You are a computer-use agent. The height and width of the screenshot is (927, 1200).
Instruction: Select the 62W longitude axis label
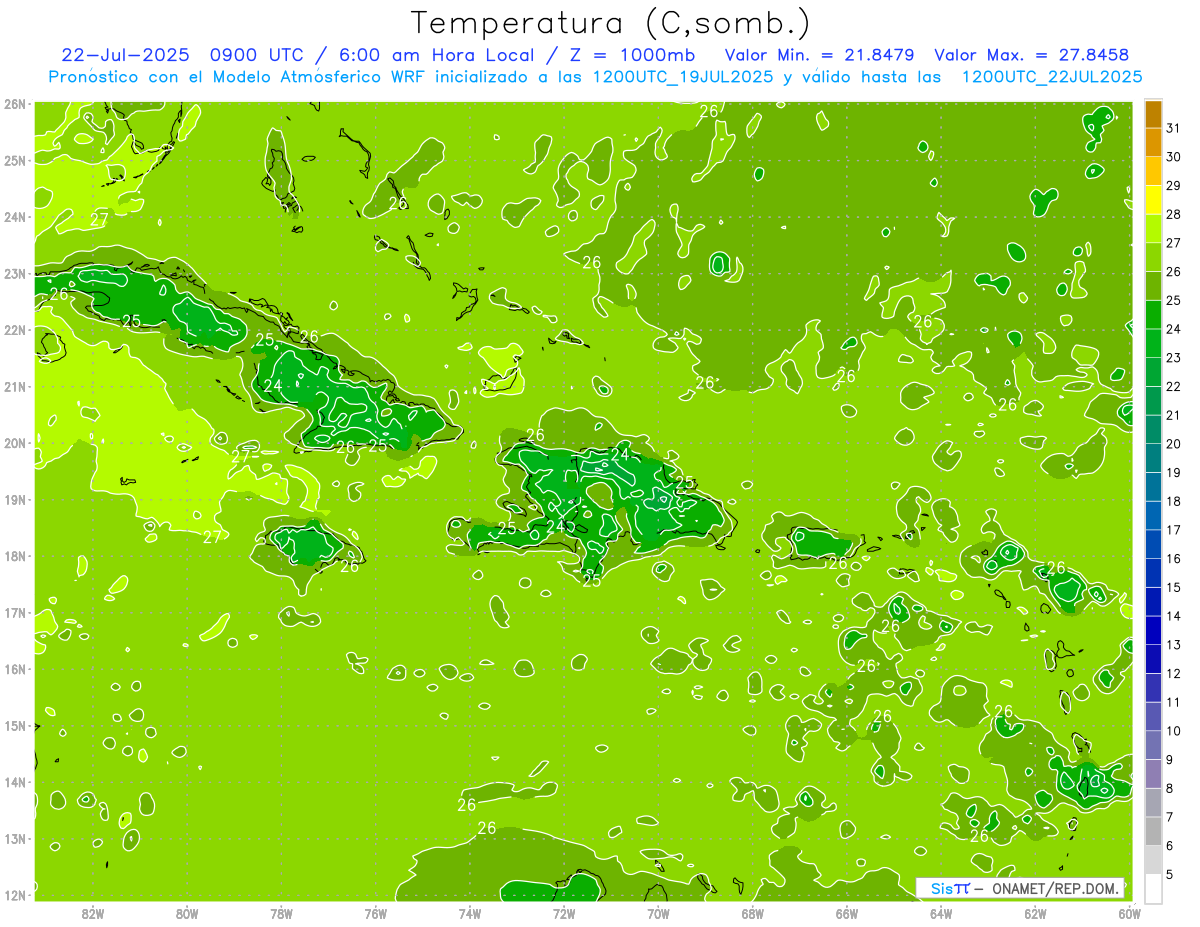pyautogui.click(x=1035, y=912)
